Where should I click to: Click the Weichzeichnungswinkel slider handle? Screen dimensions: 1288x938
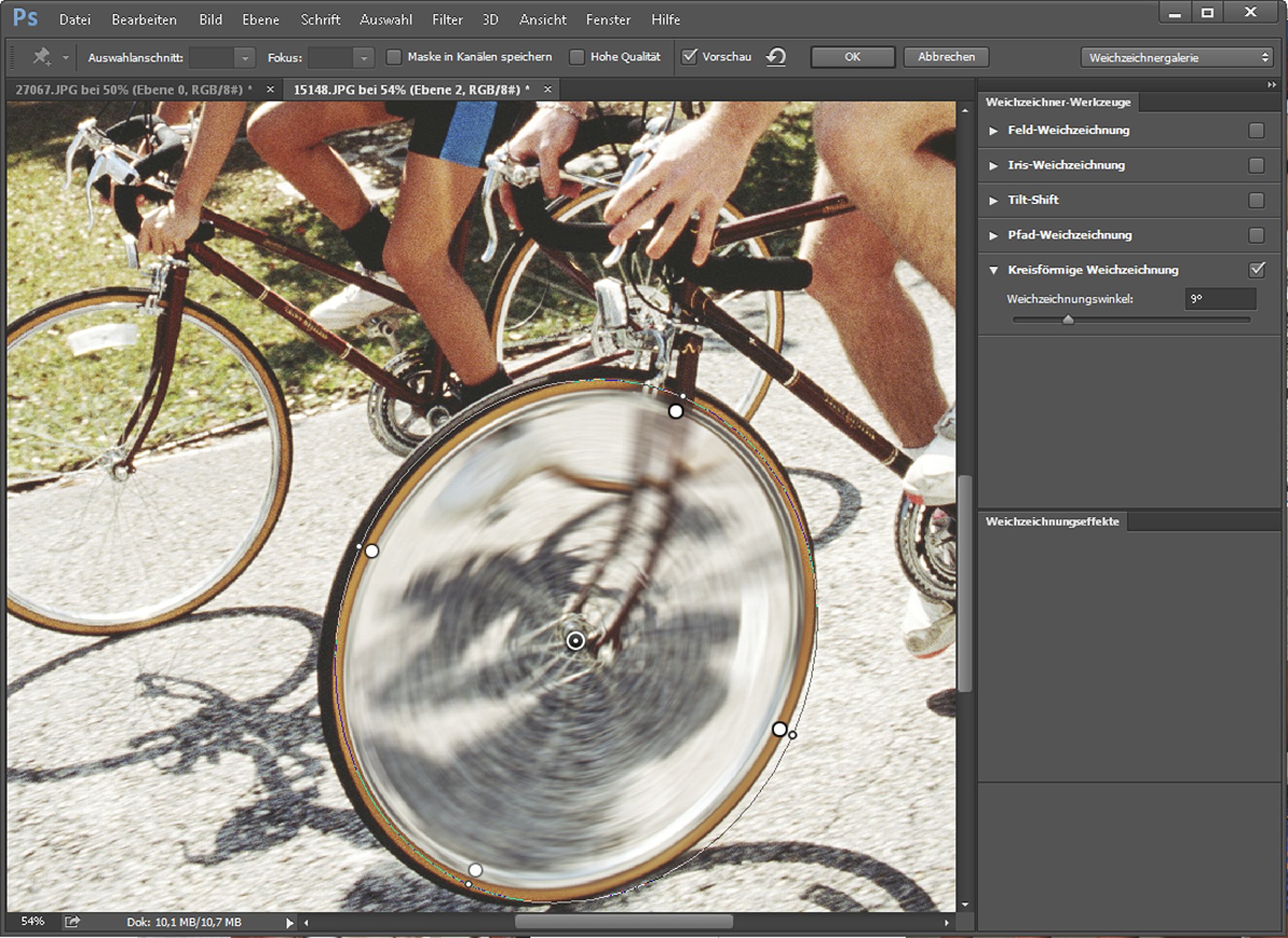point(1068,319)
